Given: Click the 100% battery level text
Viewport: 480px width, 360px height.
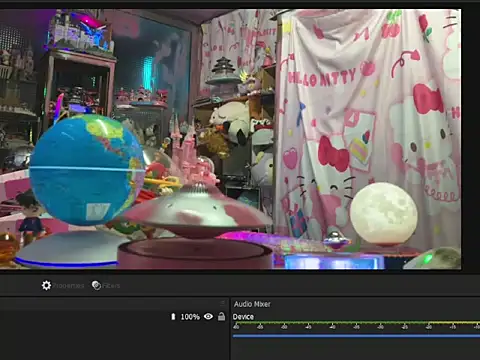Looking at the screenshot, I should pyautogui.click(x=190, y=317).
